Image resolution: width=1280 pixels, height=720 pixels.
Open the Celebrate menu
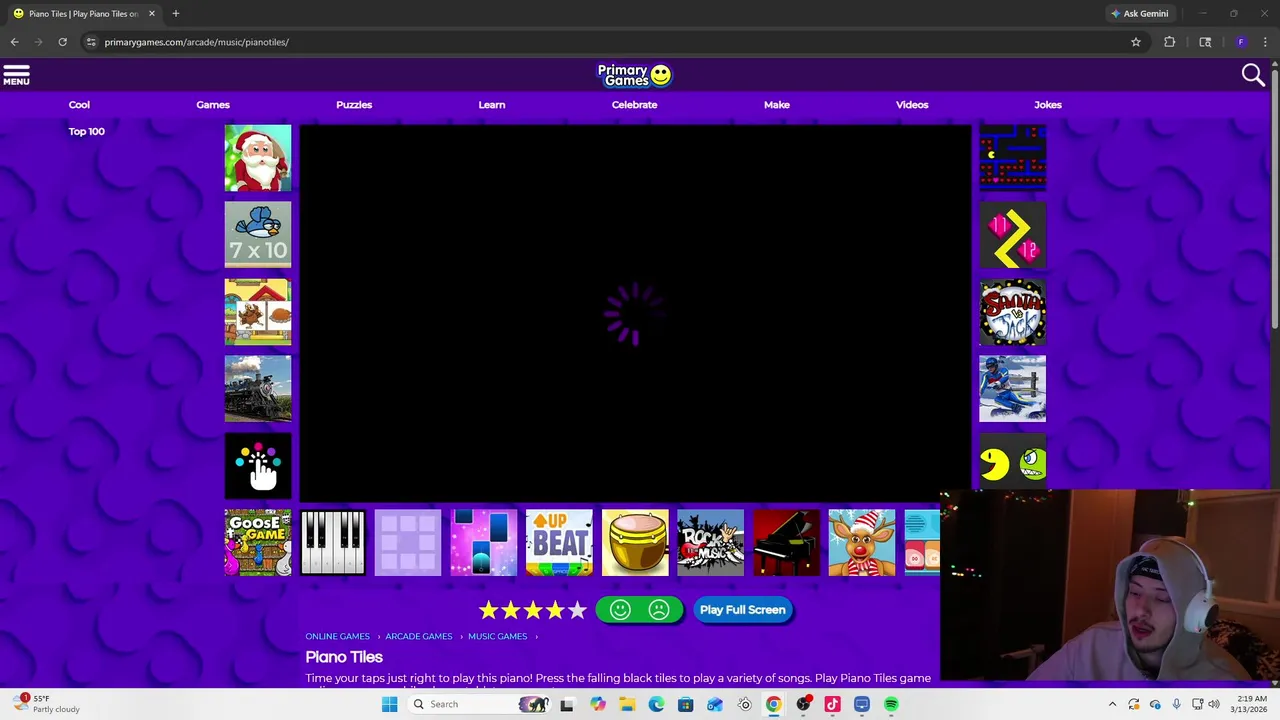[x=634, y=104]
